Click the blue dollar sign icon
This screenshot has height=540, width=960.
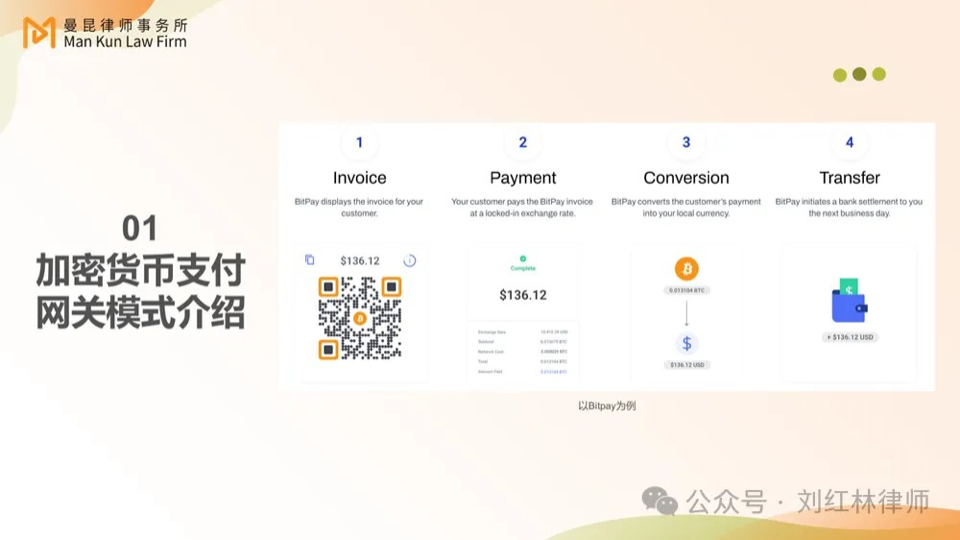pos(686,343)
